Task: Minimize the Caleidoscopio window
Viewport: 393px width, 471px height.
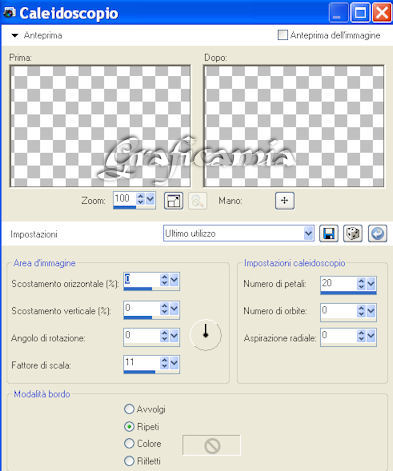Action: click(x=338, y=13)
